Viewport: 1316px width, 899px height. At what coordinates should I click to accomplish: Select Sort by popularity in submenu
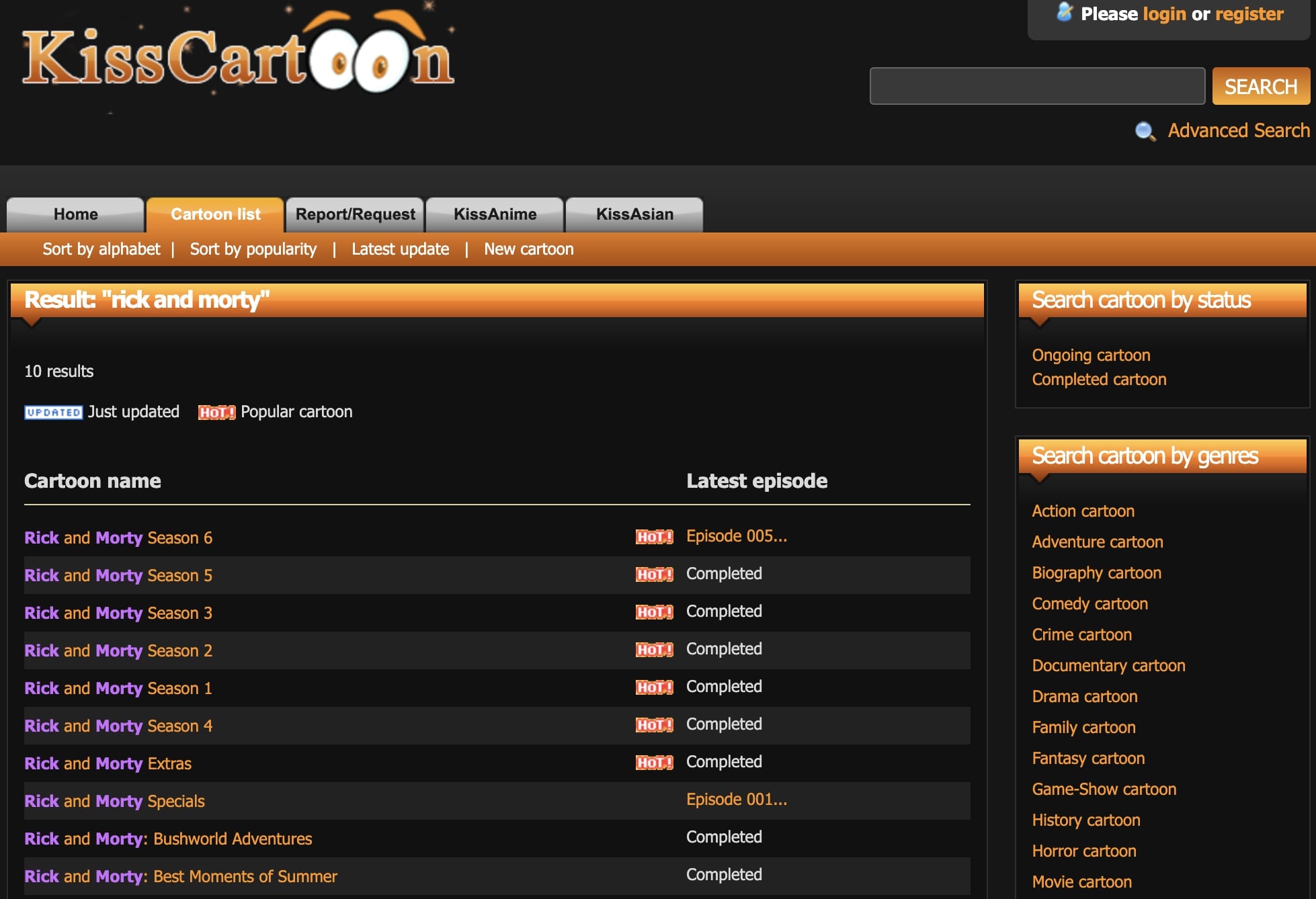pos(253,249)
